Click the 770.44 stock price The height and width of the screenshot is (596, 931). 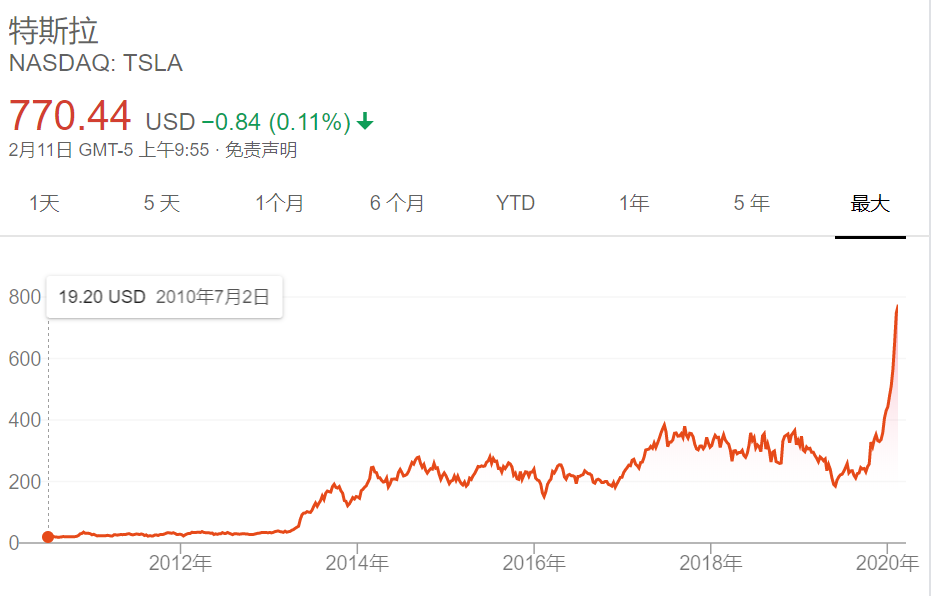70,116
